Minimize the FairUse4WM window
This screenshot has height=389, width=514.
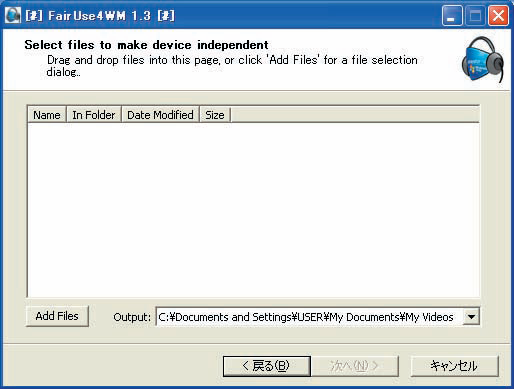452,16
